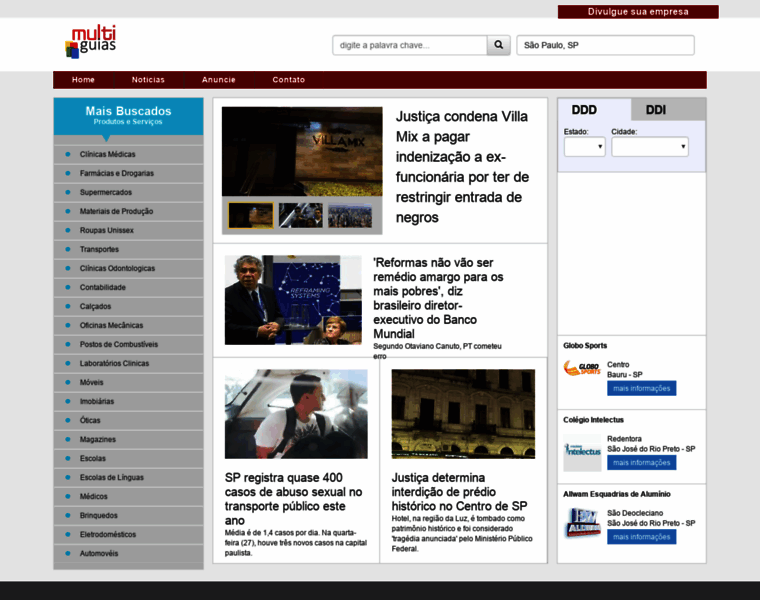This screenshot has width=760, height=600.
Task: Open Brinquedos category
Action: coord(128,515)
